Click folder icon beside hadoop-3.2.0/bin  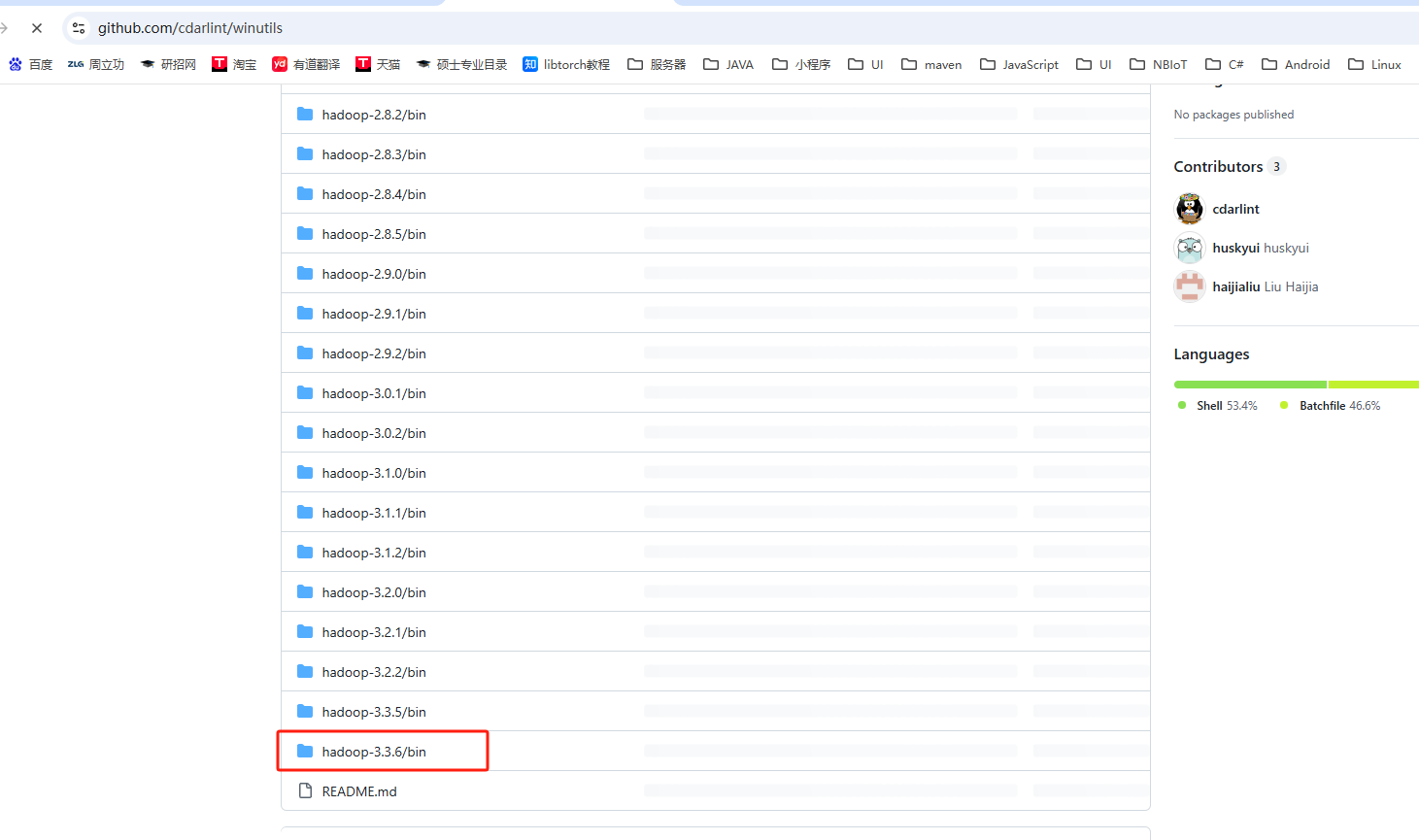(305, 591)
